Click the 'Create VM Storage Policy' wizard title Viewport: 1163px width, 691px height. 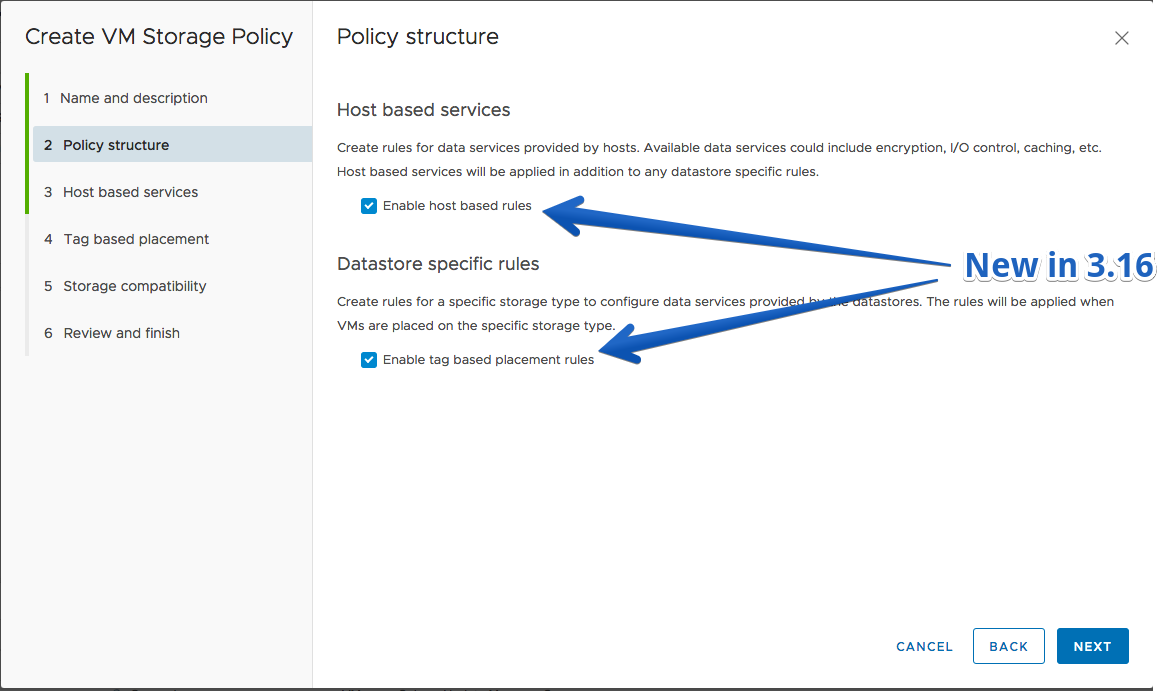(x=159, y=36)
